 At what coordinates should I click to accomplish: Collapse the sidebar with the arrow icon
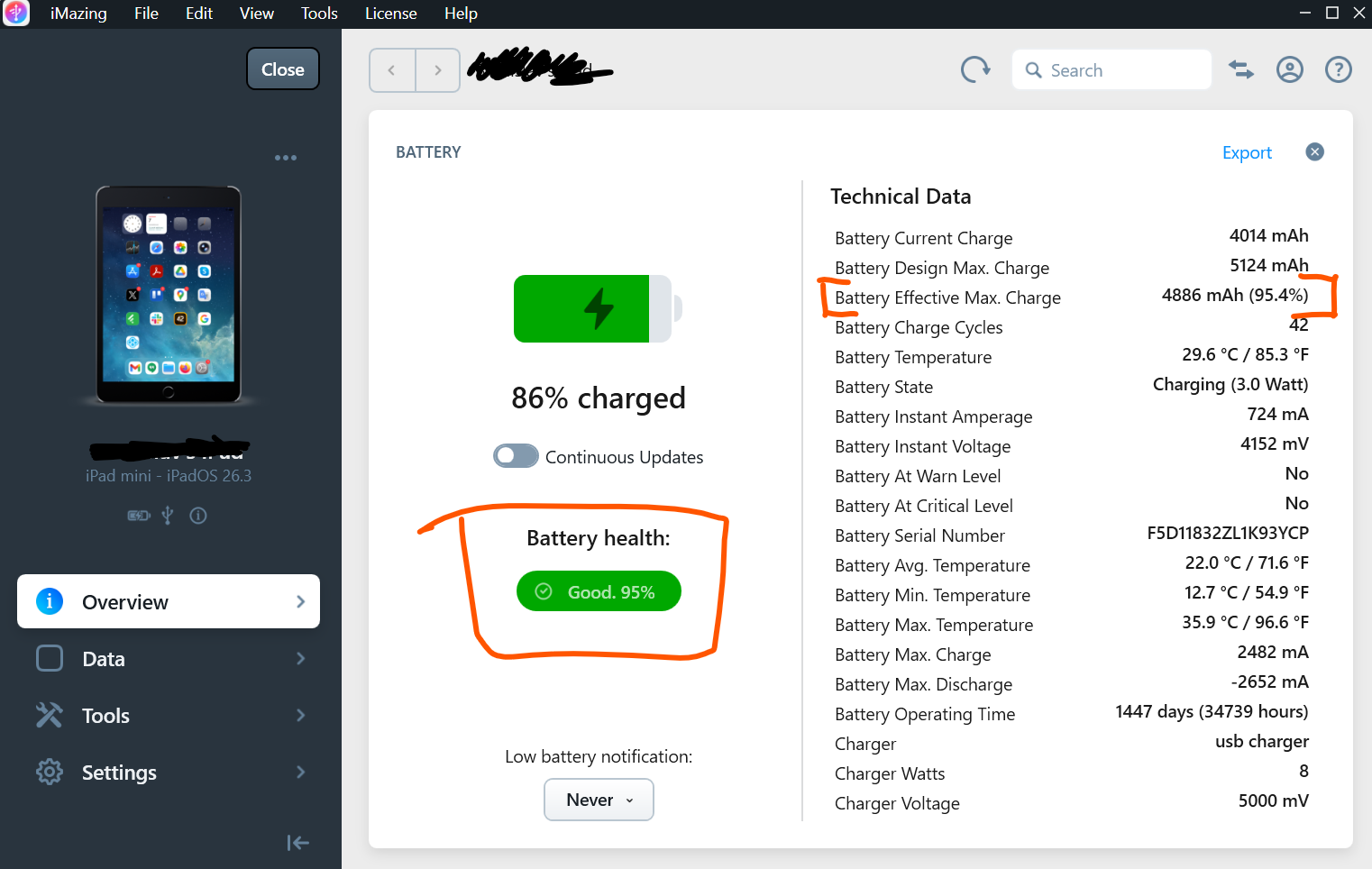pos(298,843)
